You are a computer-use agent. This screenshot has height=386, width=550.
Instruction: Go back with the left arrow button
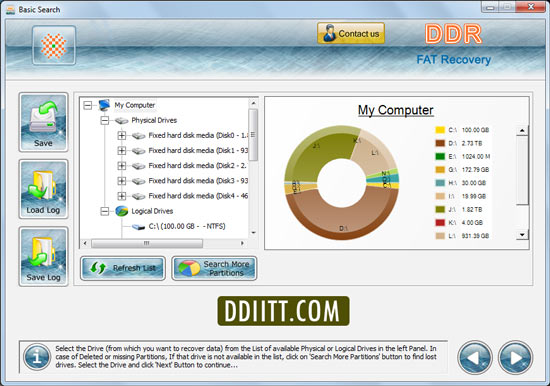tap(475, 358)
